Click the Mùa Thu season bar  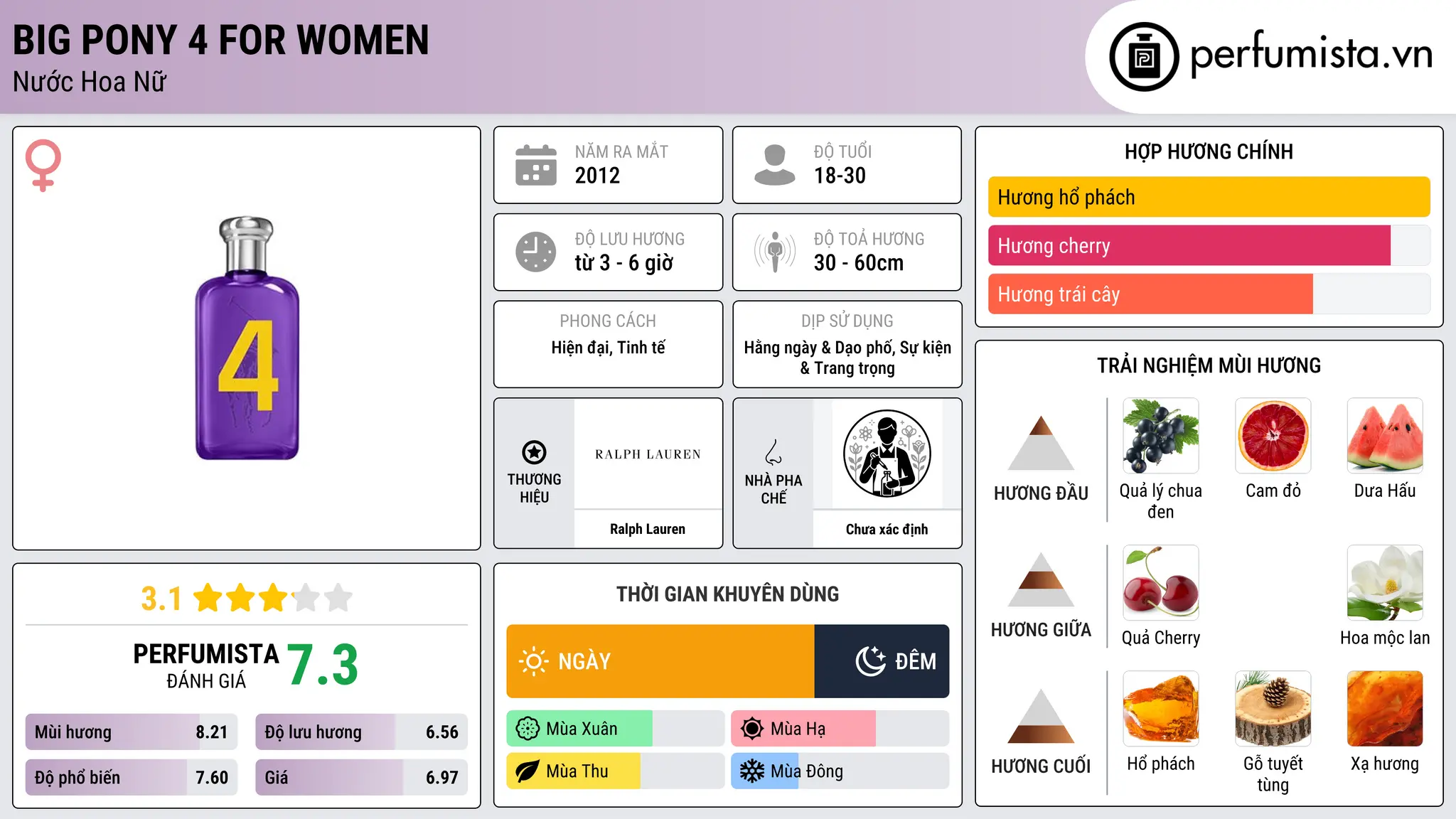click(615, 771)
